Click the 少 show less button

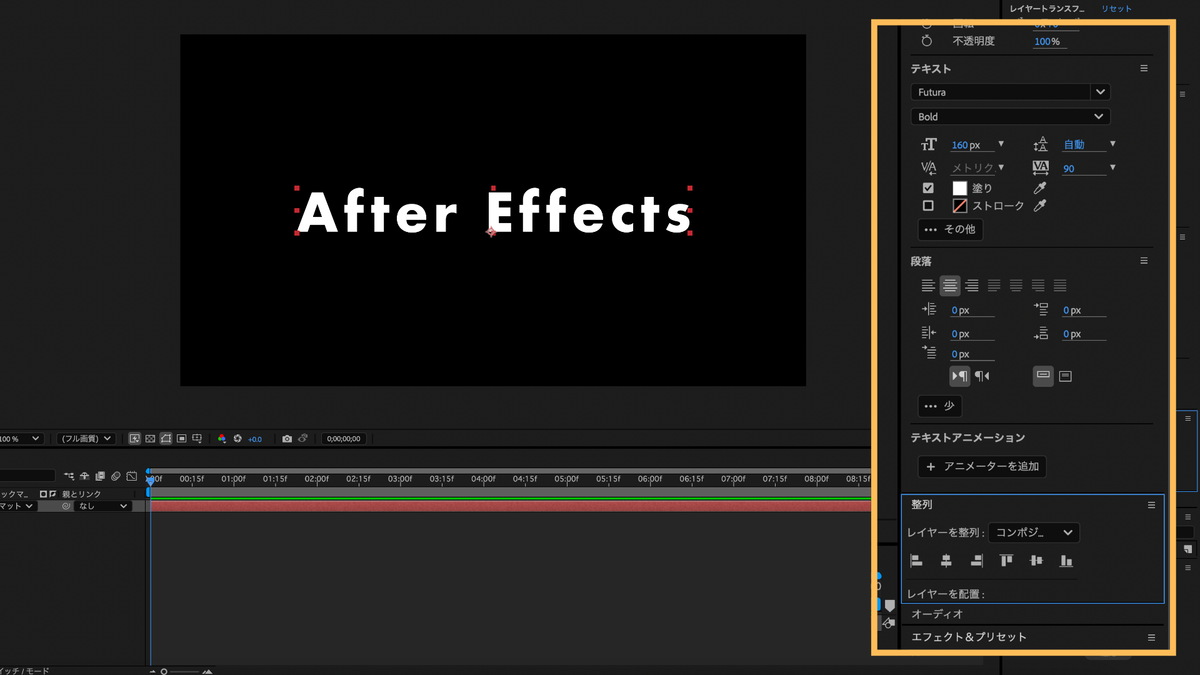[x=940, y=406]
